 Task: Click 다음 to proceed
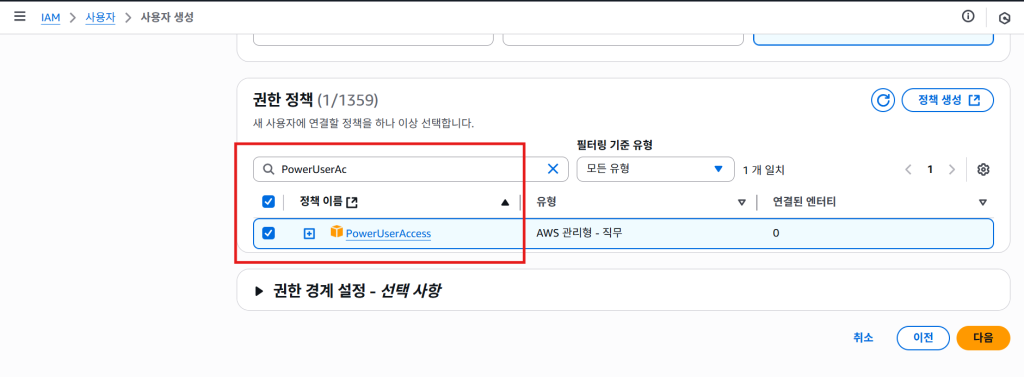coord(983,338)
